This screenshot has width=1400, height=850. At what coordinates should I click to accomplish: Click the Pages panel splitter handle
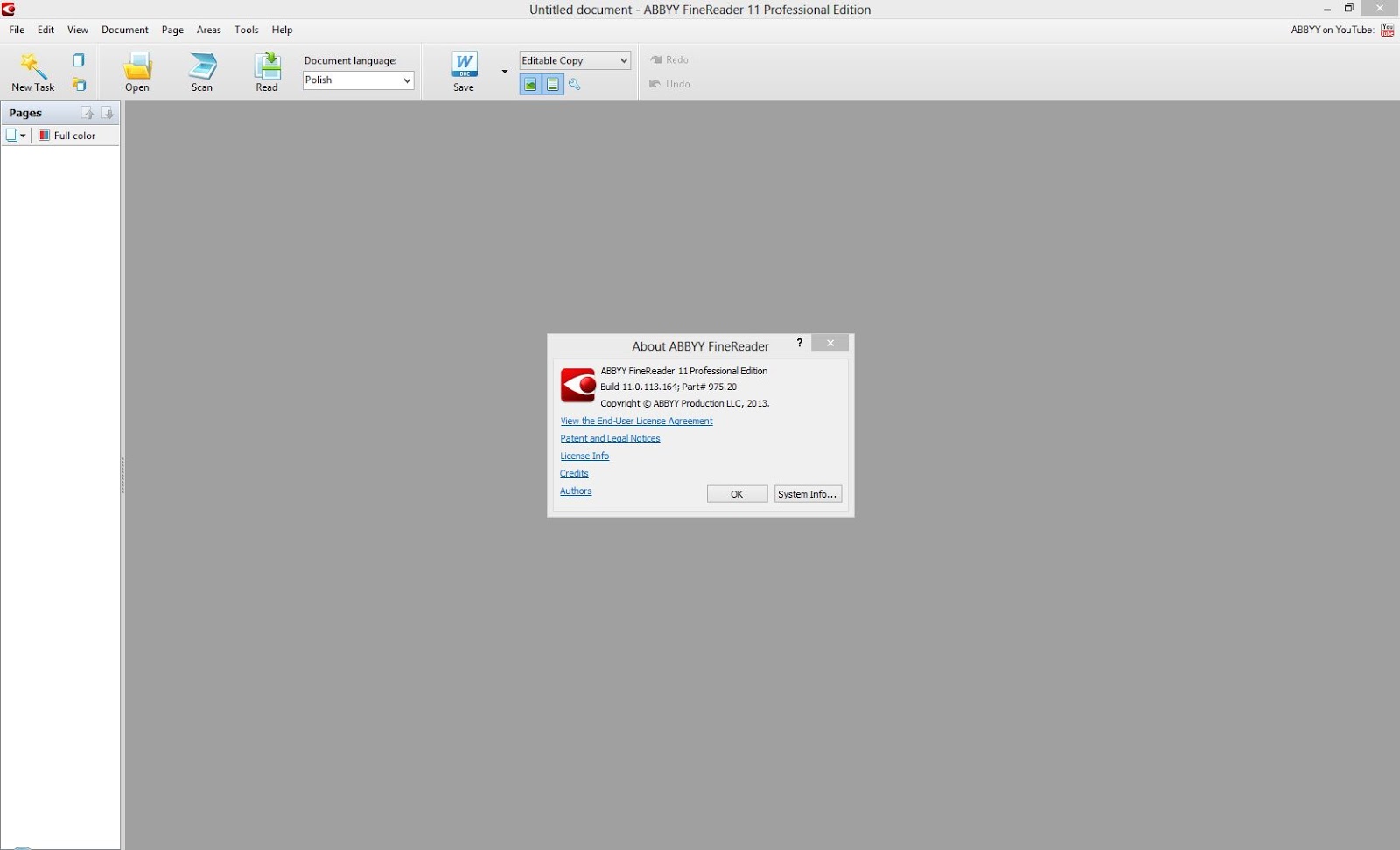point(122,475)
